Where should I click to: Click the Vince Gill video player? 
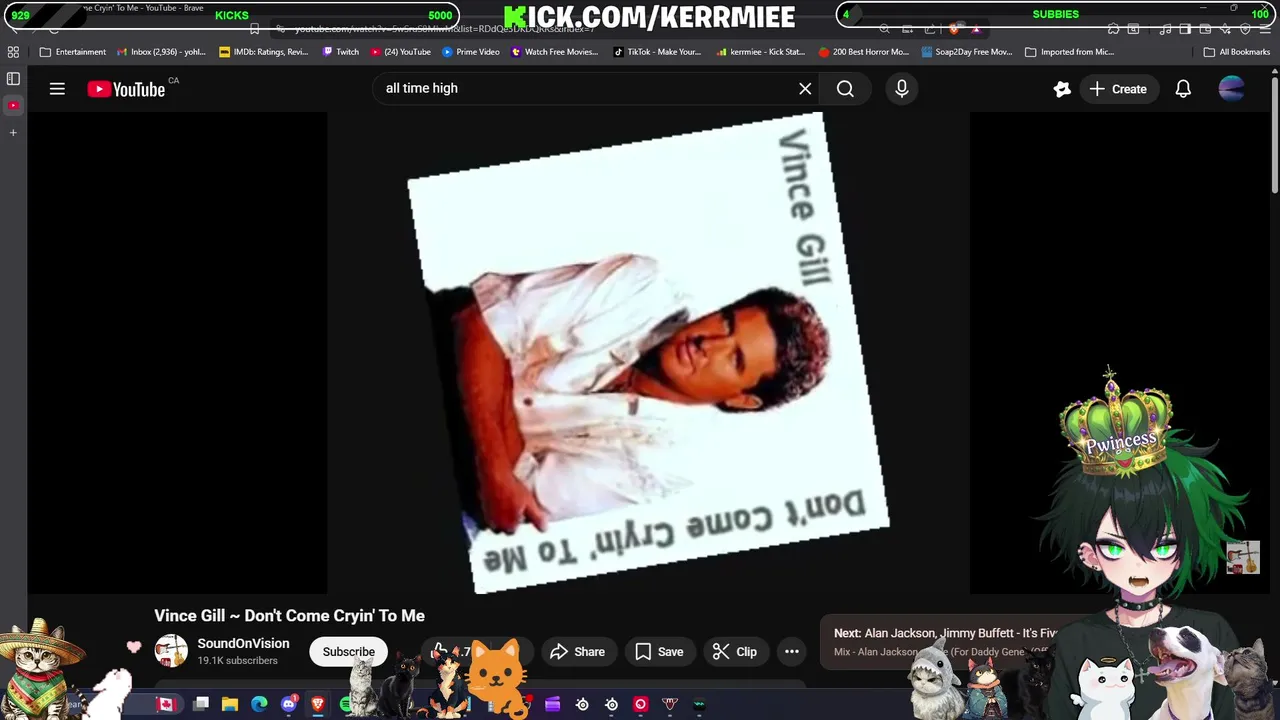[648, 353]
